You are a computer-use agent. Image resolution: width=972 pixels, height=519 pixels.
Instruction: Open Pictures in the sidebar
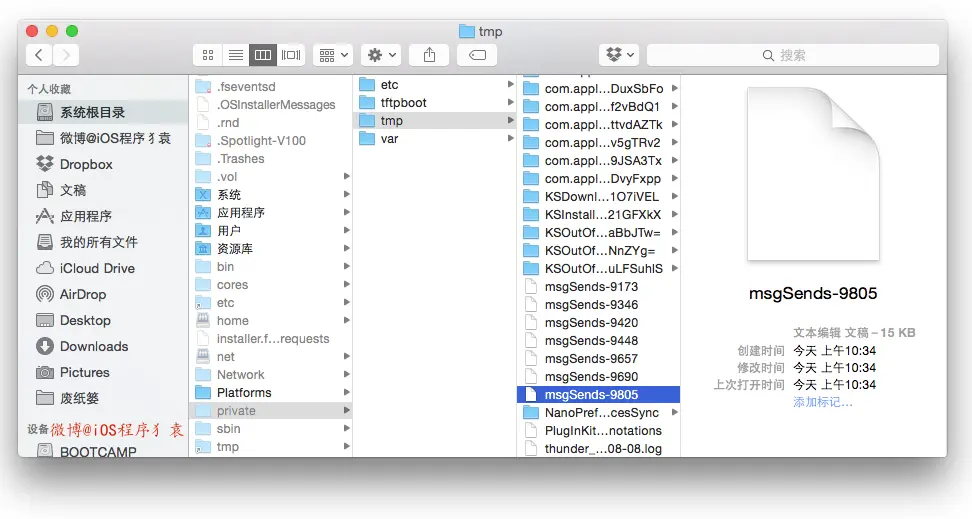[x=103, y=373]
